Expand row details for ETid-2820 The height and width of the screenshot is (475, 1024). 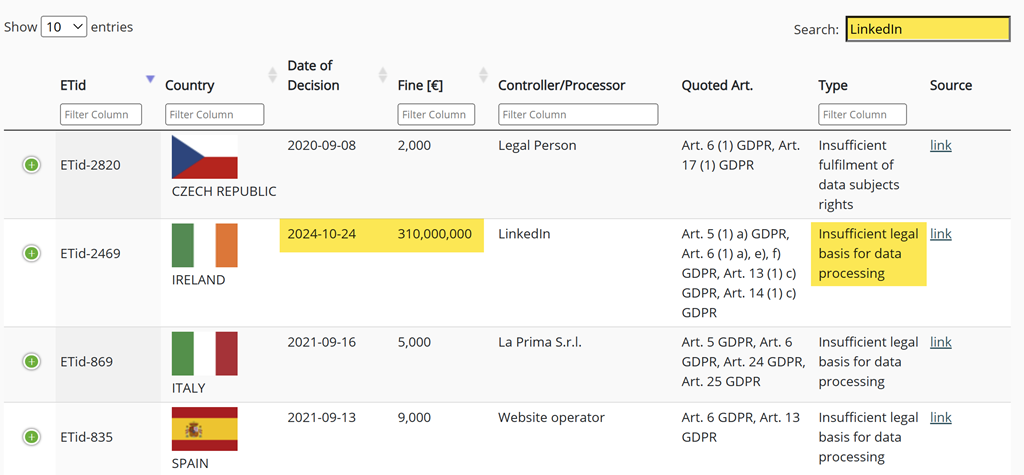pos(31,165)
